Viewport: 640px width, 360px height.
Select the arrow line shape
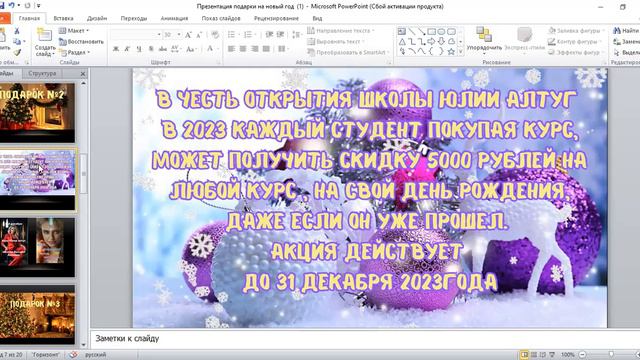[x=422, y=31]
